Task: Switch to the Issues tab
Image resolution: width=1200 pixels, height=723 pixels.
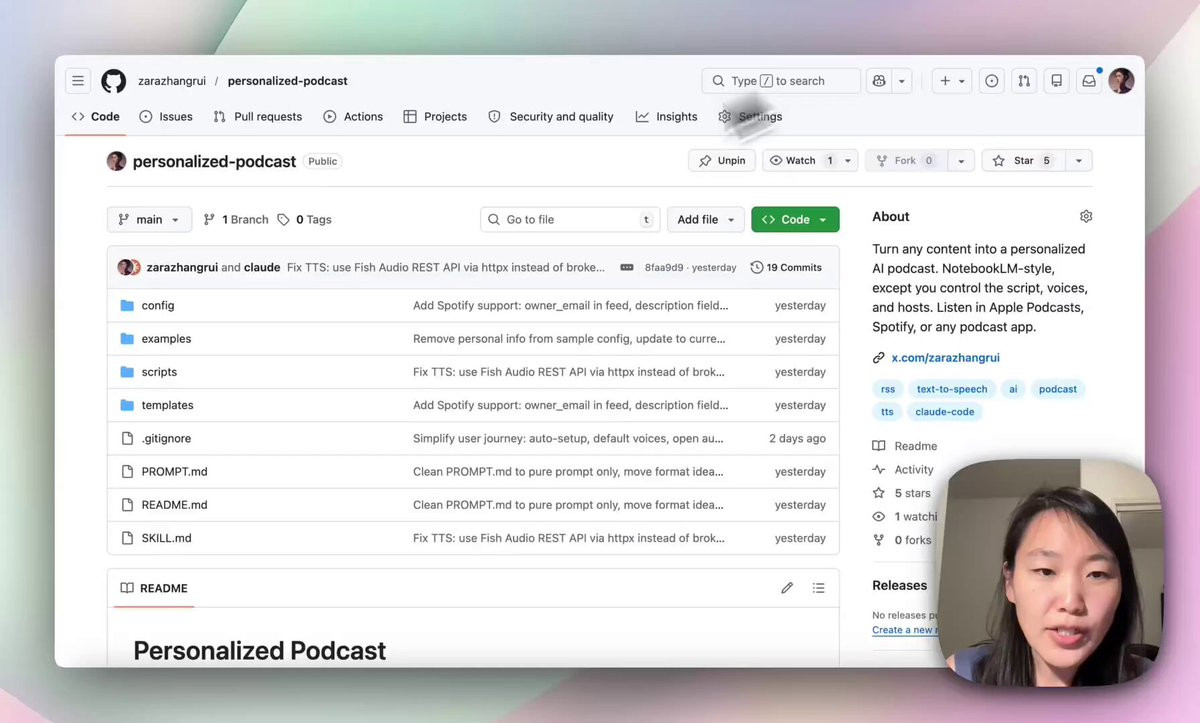Action: (x=166, y=117)
